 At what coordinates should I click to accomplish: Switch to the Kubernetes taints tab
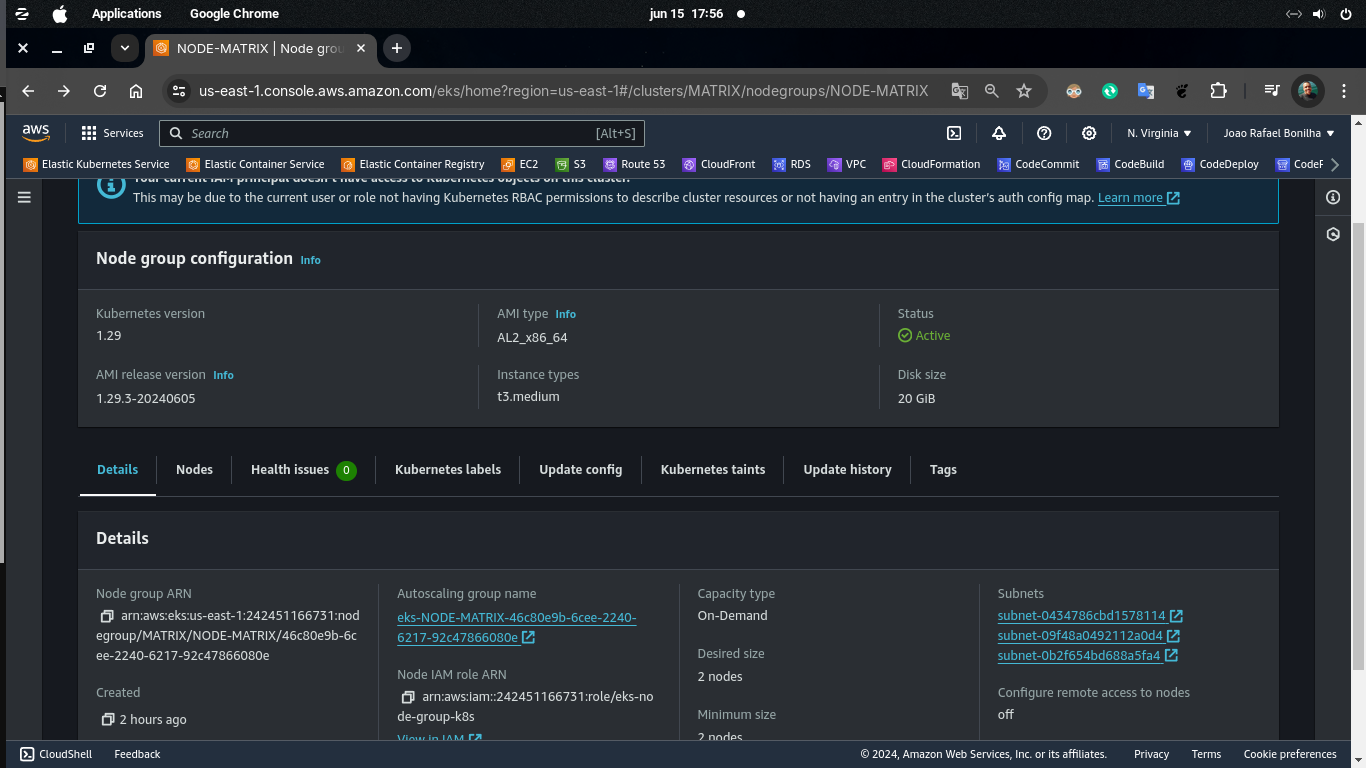point(713,469)
